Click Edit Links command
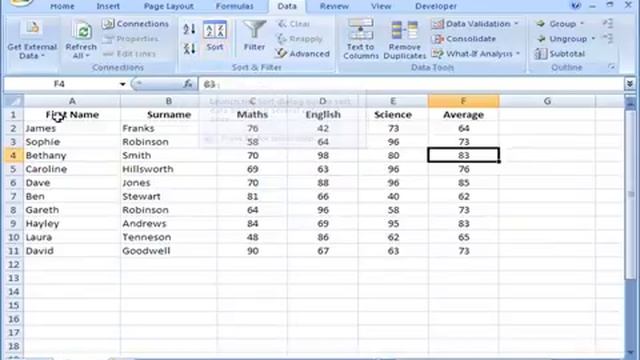 [x=129, y=53]
